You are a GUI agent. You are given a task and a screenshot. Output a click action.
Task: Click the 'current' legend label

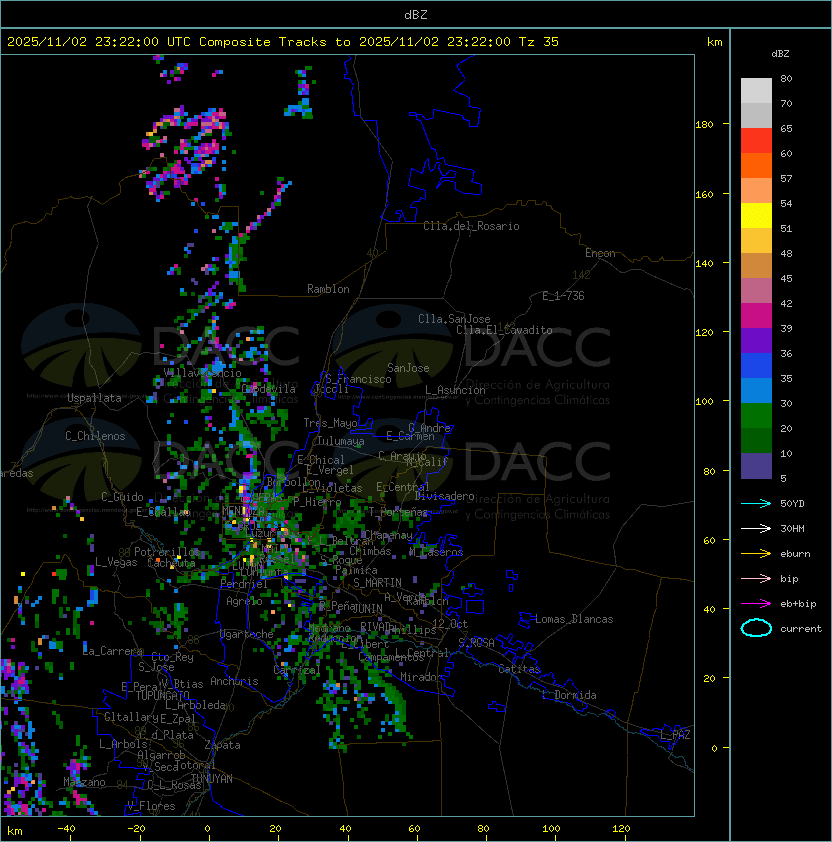pos(801,629)
